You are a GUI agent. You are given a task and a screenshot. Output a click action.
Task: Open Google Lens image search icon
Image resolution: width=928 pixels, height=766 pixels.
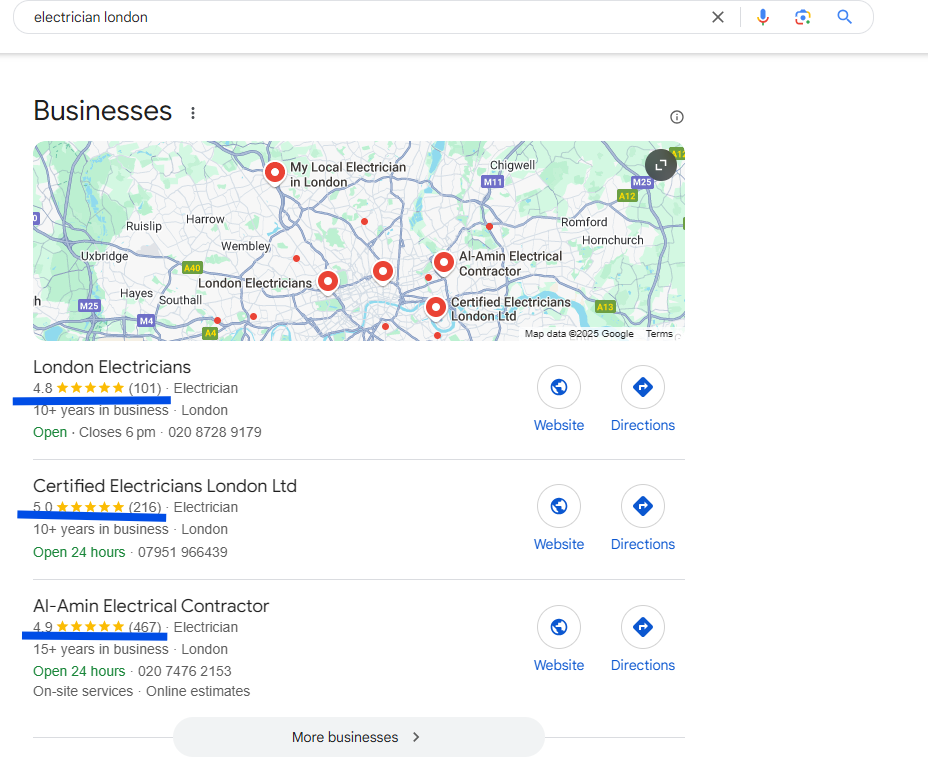pyautogui.click(x=803, y=17)
